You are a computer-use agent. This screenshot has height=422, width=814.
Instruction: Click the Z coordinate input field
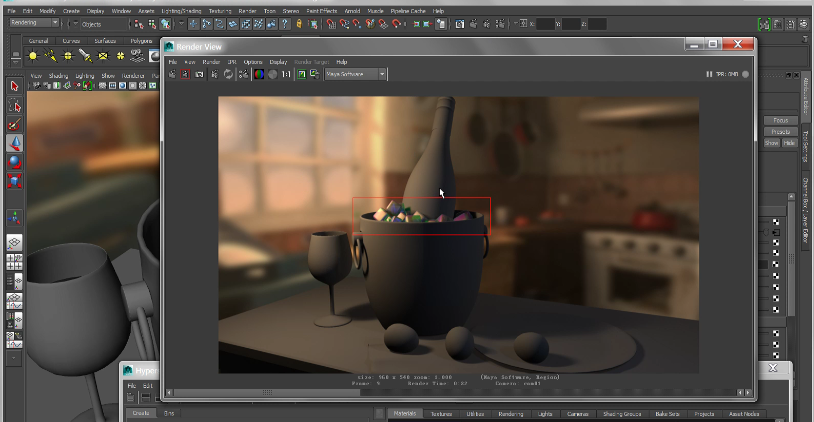click(597, 24)
